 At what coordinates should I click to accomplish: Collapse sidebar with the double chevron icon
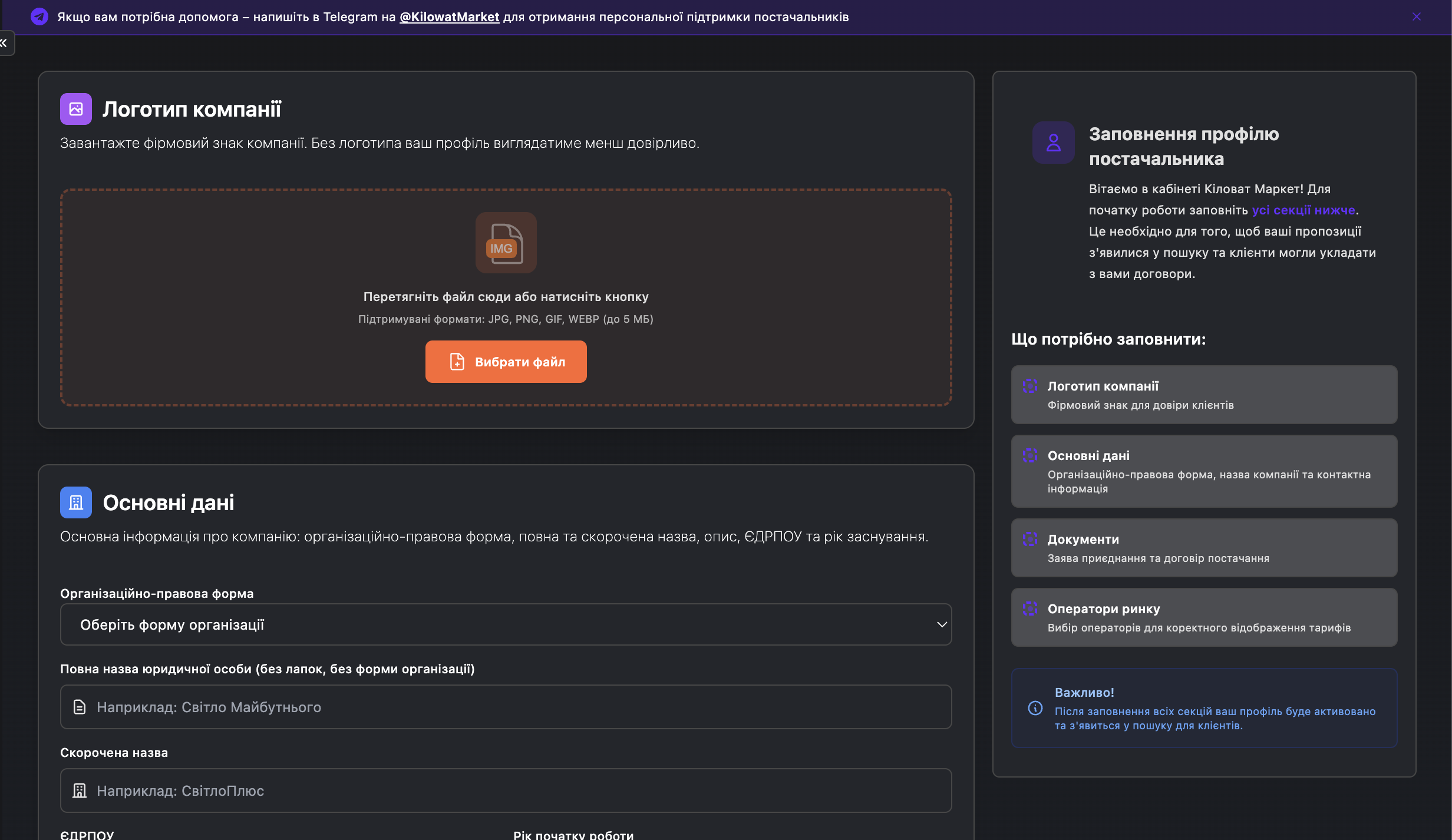[x=5, y=43]
